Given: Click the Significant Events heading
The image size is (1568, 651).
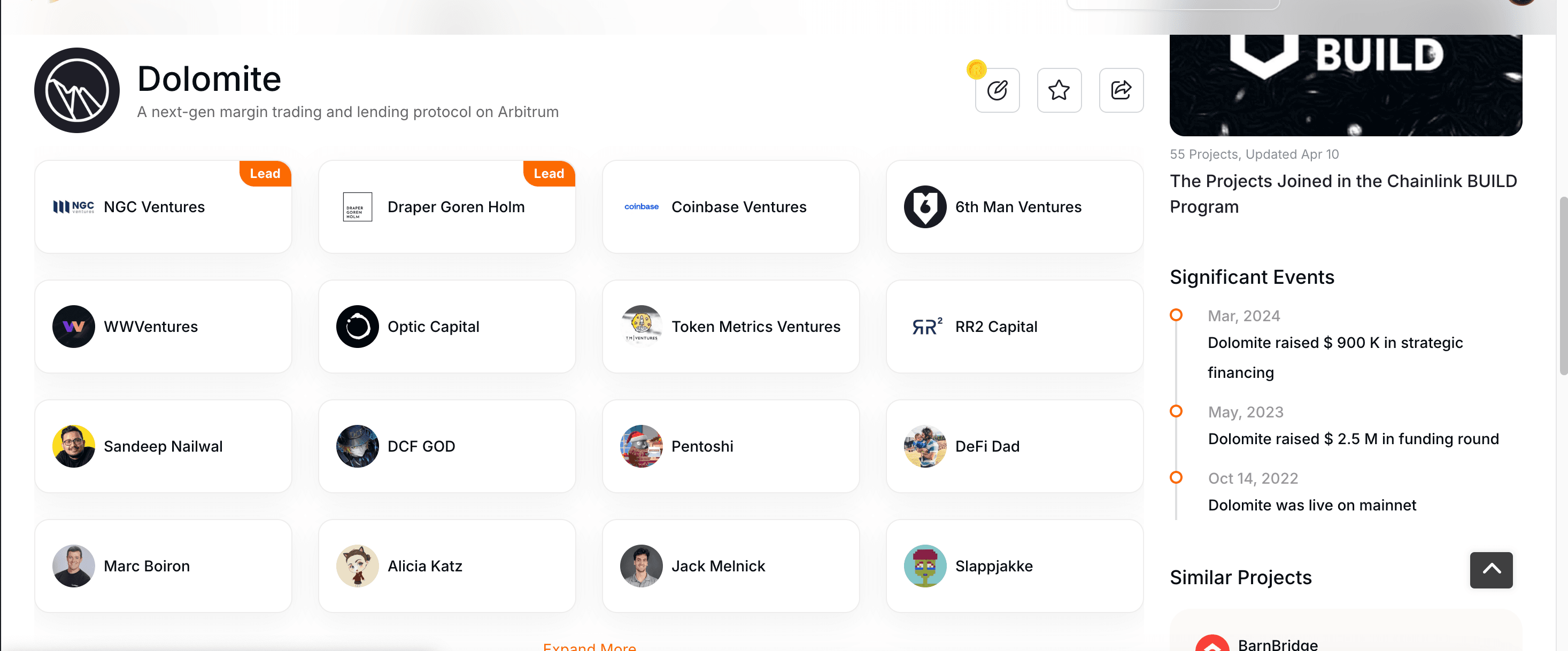Looking at the screenshot, I should tap(1252, 277).
